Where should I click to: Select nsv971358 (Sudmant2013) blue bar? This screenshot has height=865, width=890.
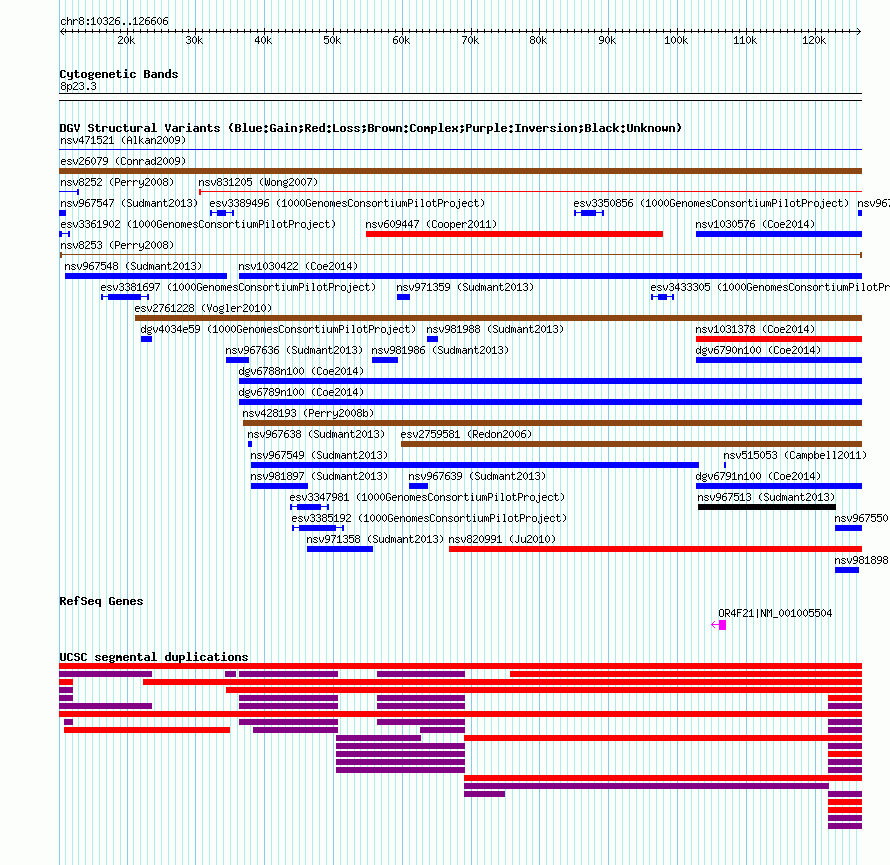[x=340, y=549]
